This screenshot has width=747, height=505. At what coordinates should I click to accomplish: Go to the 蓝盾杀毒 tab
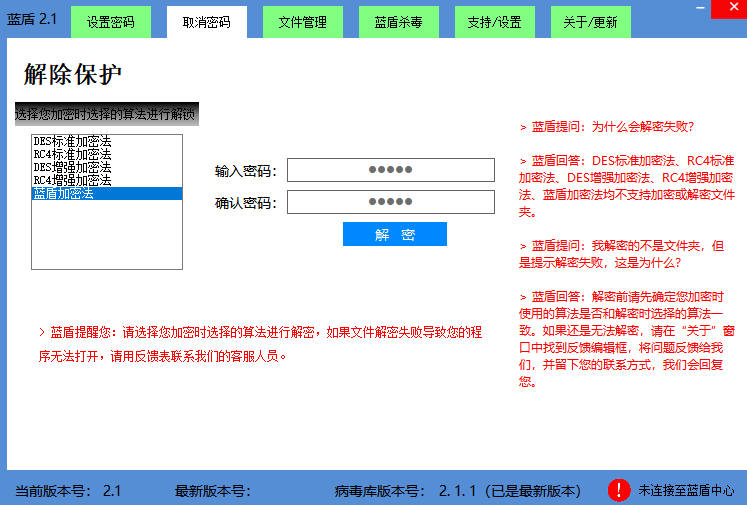(399, 22)
